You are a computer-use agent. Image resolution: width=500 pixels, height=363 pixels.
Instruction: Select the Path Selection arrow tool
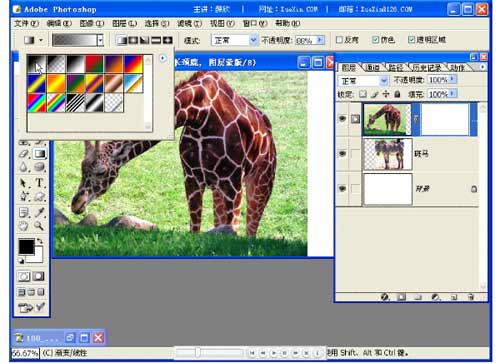coord(24,183)
